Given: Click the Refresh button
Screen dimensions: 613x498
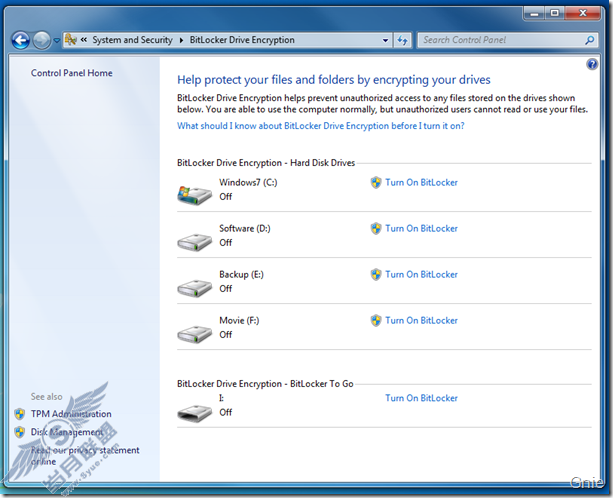Looking at the screenshot, I should [402, 40].
